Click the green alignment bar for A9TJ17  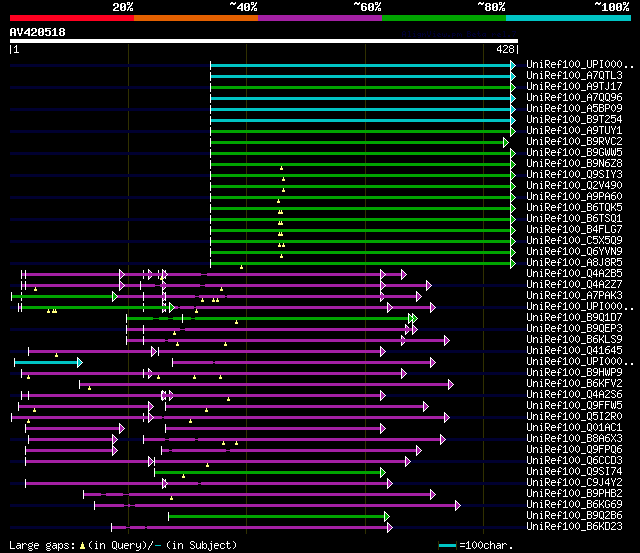coord(360,87)
